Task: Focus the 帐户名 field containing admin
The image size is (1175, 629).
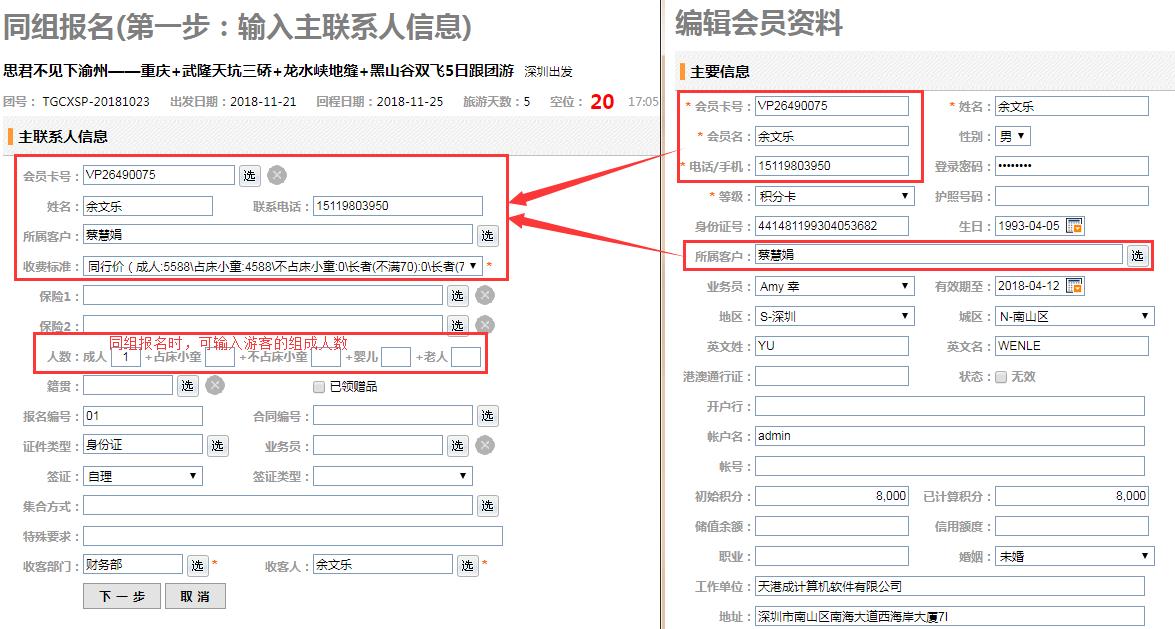Action: [949, 436]
